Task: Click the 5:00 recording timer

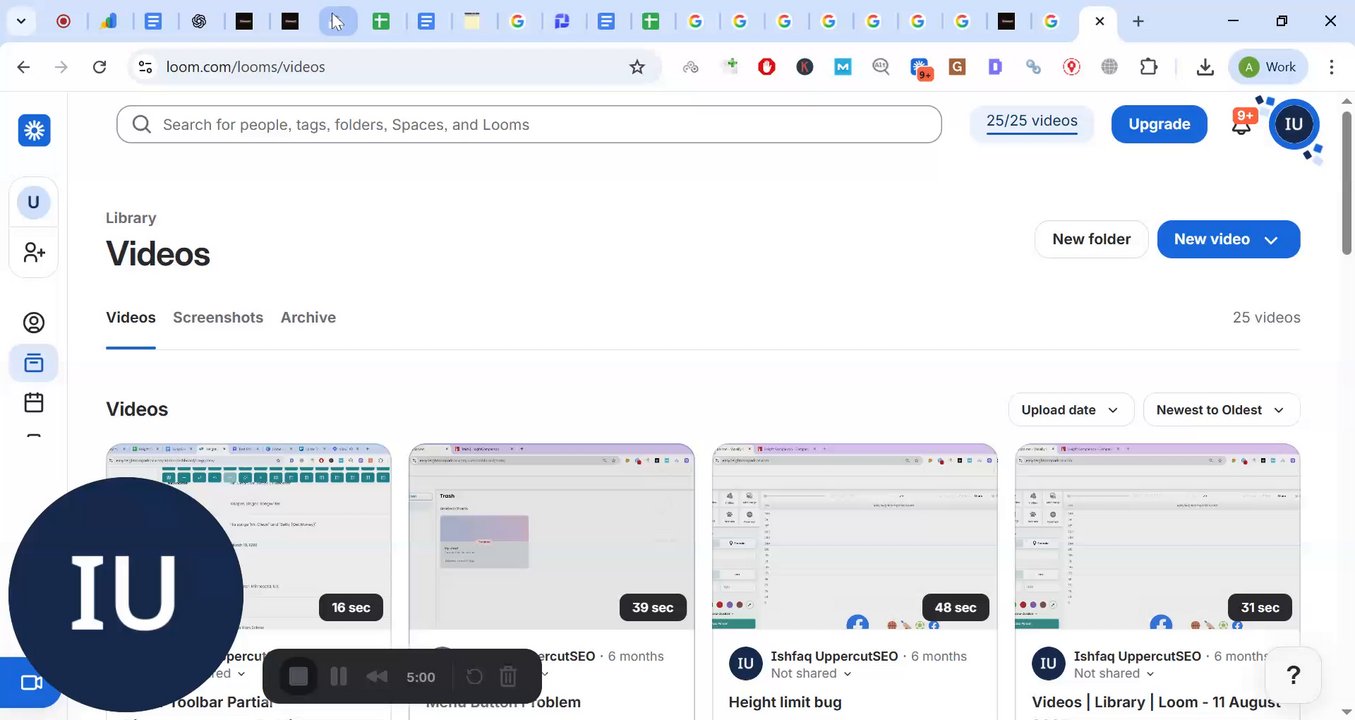Action: 421,677
